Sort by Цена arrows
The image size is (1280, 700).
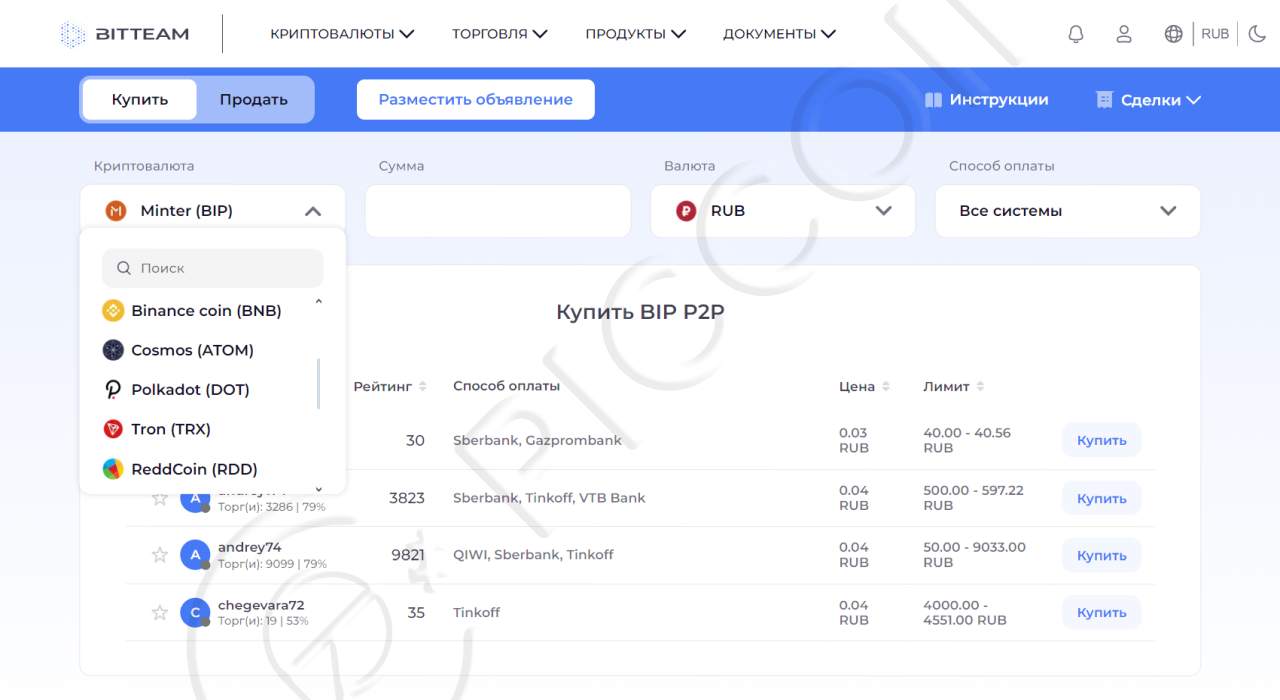point(885,387)
